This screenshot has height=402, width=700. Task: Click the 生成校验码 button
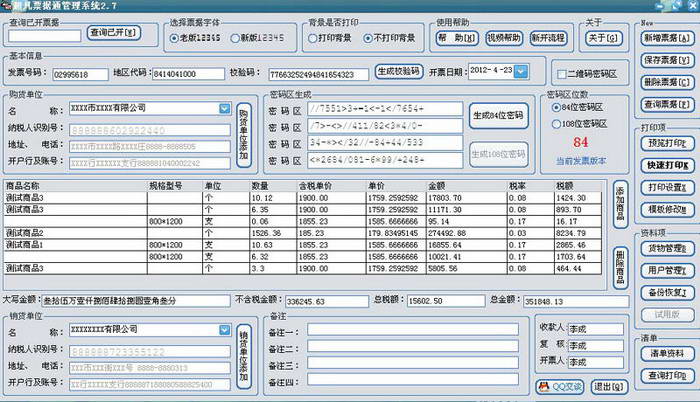click(x=399, y=72)
